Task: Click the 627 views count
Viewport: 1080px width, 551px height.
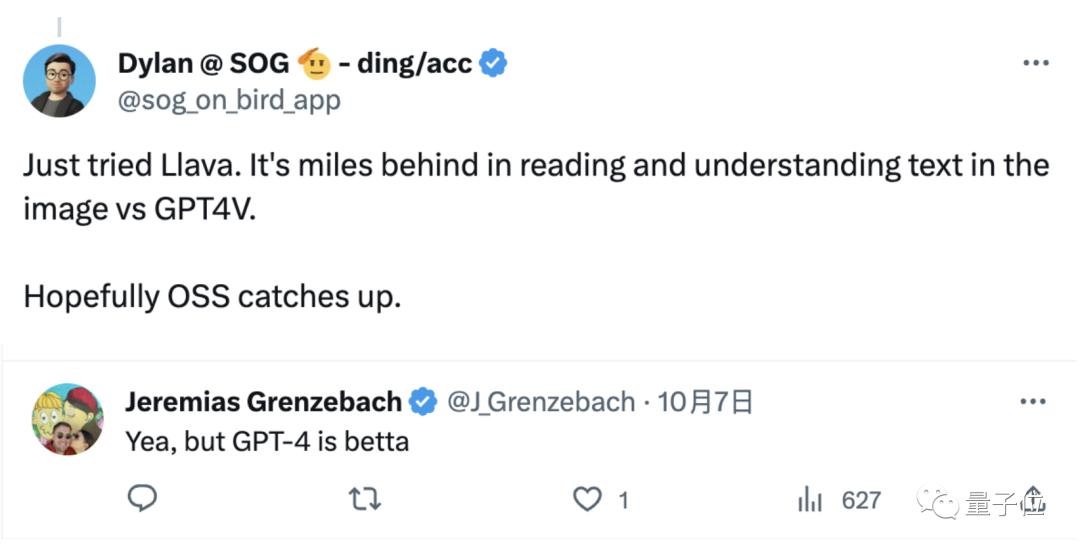Action: 861,499
